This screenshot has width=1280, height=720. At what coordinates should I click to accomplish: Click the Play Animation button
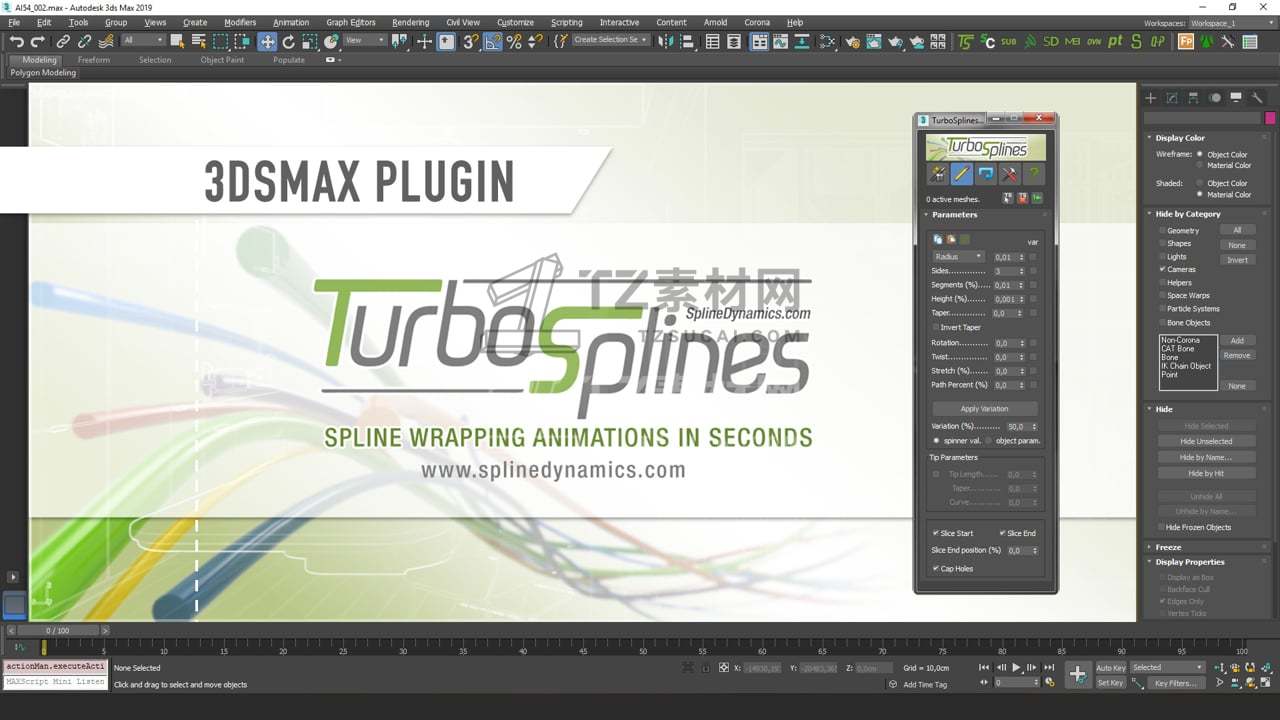click(x=1017, y=667)
